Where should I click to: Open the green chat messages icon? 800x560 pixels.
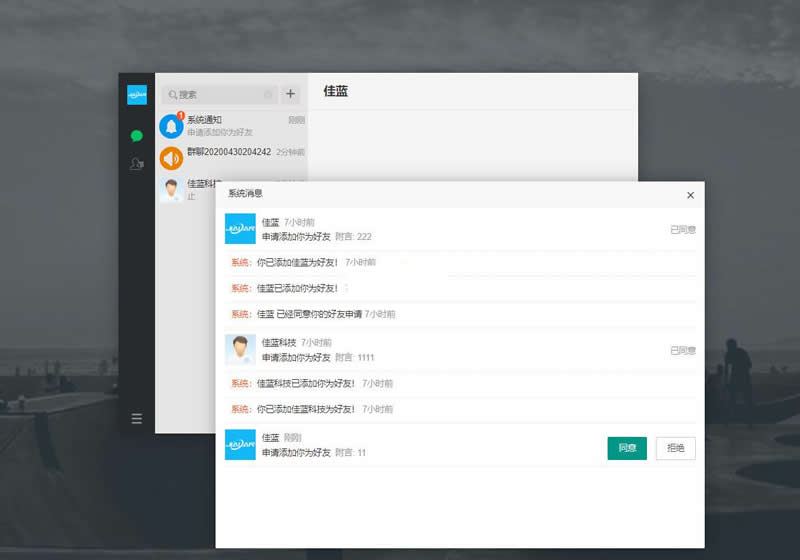click(x=136, y=135)
